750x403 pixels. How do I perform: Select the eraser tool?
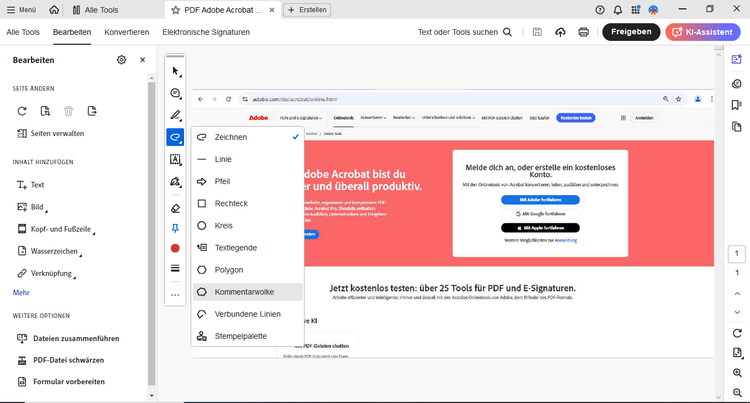(176, 208)
